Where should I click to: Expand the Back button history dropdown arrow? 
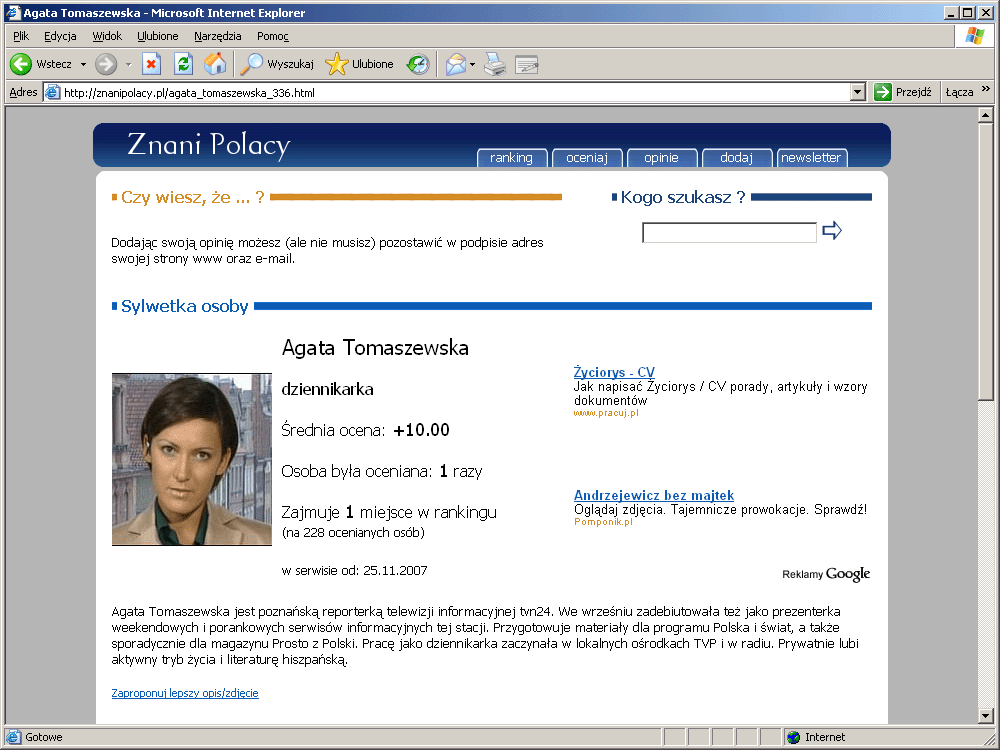pos(83,64)
